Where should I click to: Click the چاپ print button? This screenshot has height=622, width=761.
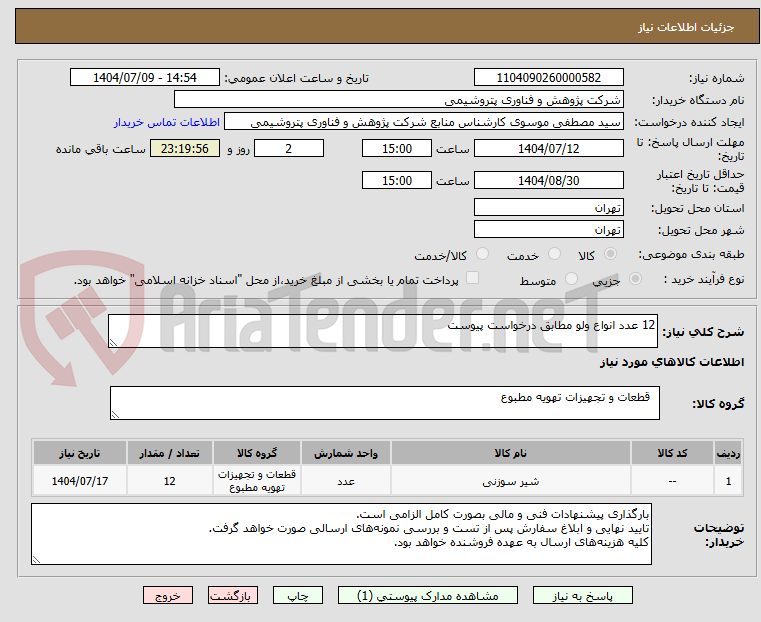(x=298, y=595)
